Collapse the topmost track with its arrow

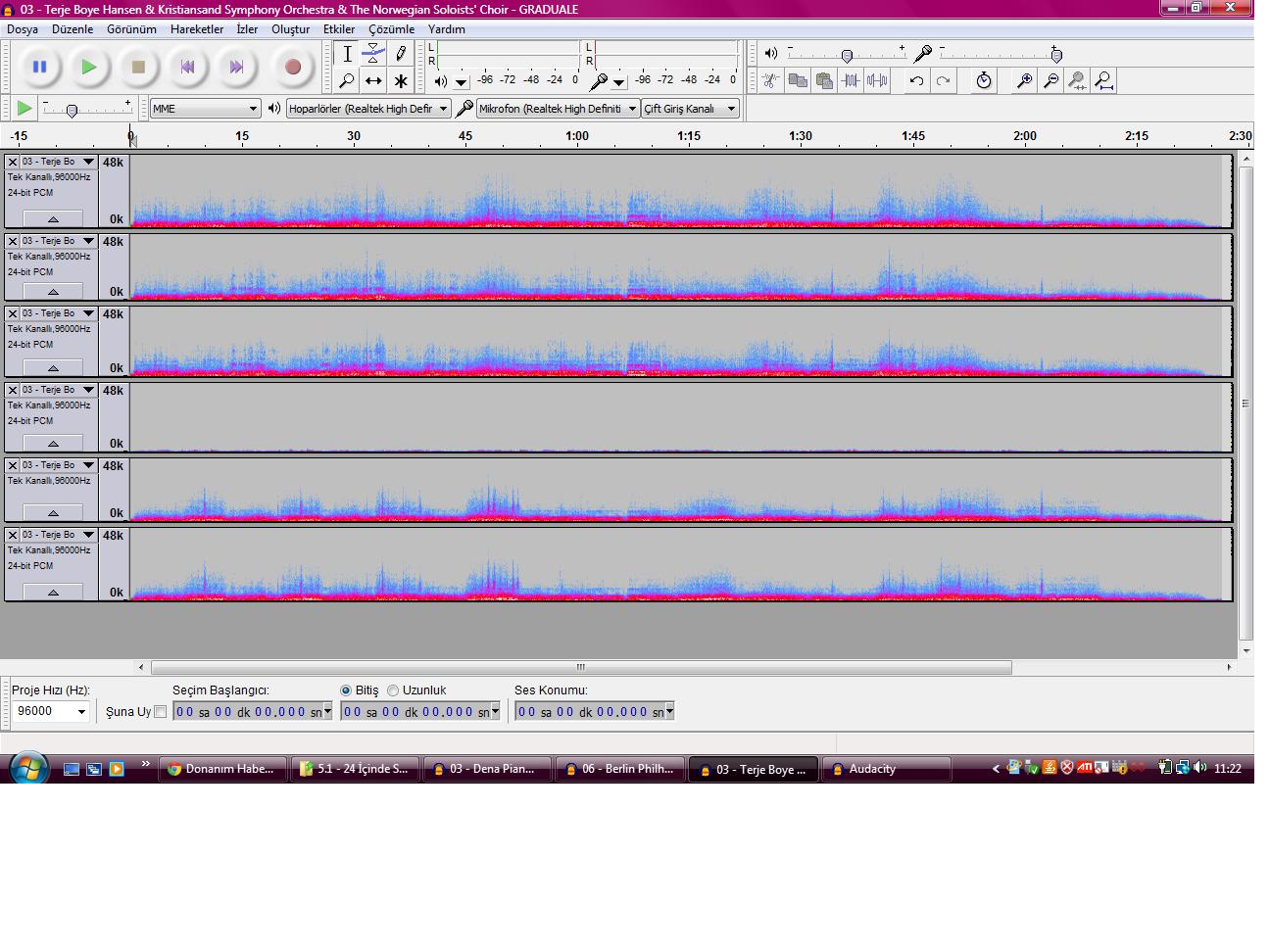(x=53, y=218)
